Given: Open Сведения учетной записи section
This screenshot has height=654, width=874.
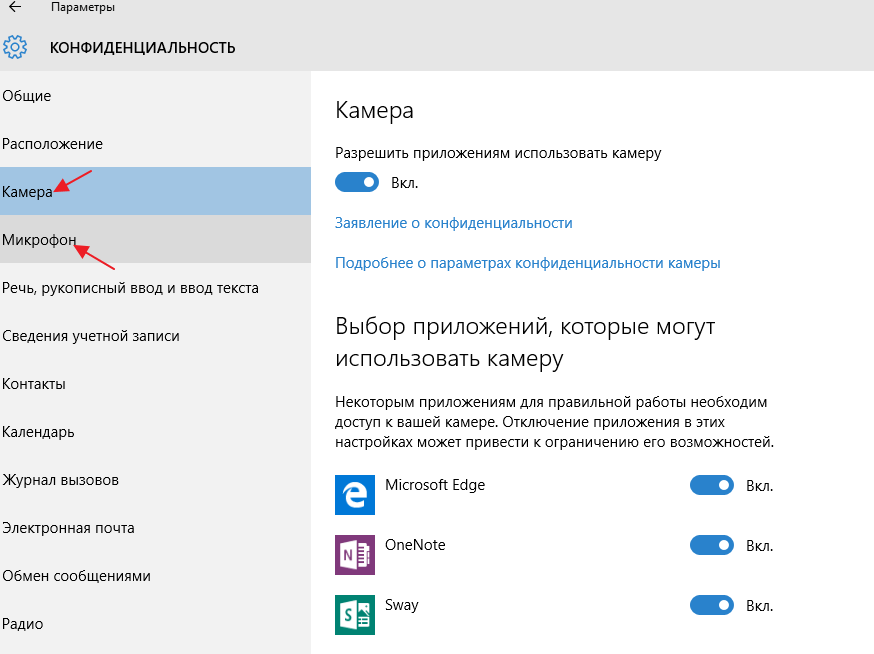Looking at the screenshot, I should click(x=91, y=336).
